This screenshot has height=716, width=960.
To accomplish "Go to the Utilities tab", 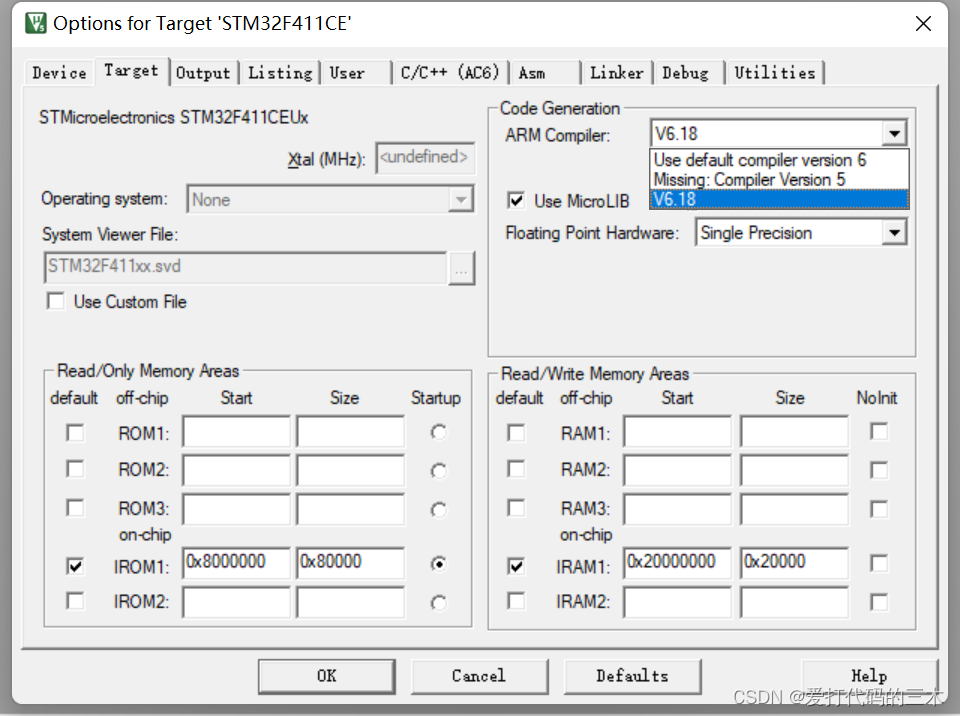I will click(x=775, y=73).
